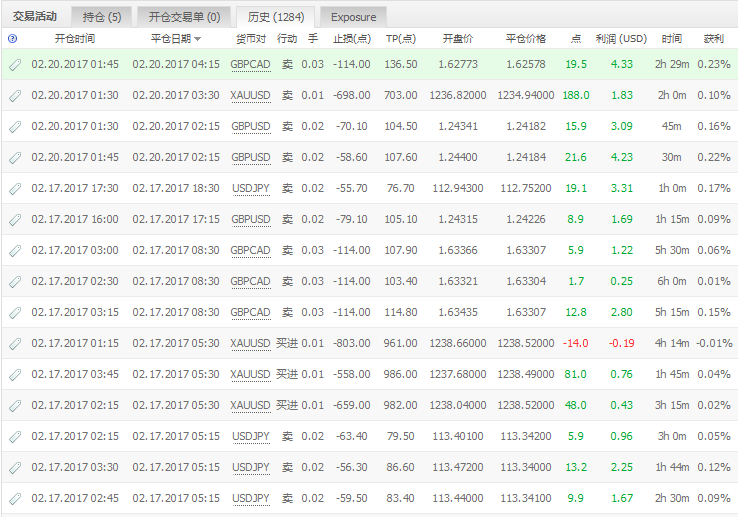The height and width of the screenshot is (517, 738).
Task: Select the points value -14.0
Action: click(576, 344)
